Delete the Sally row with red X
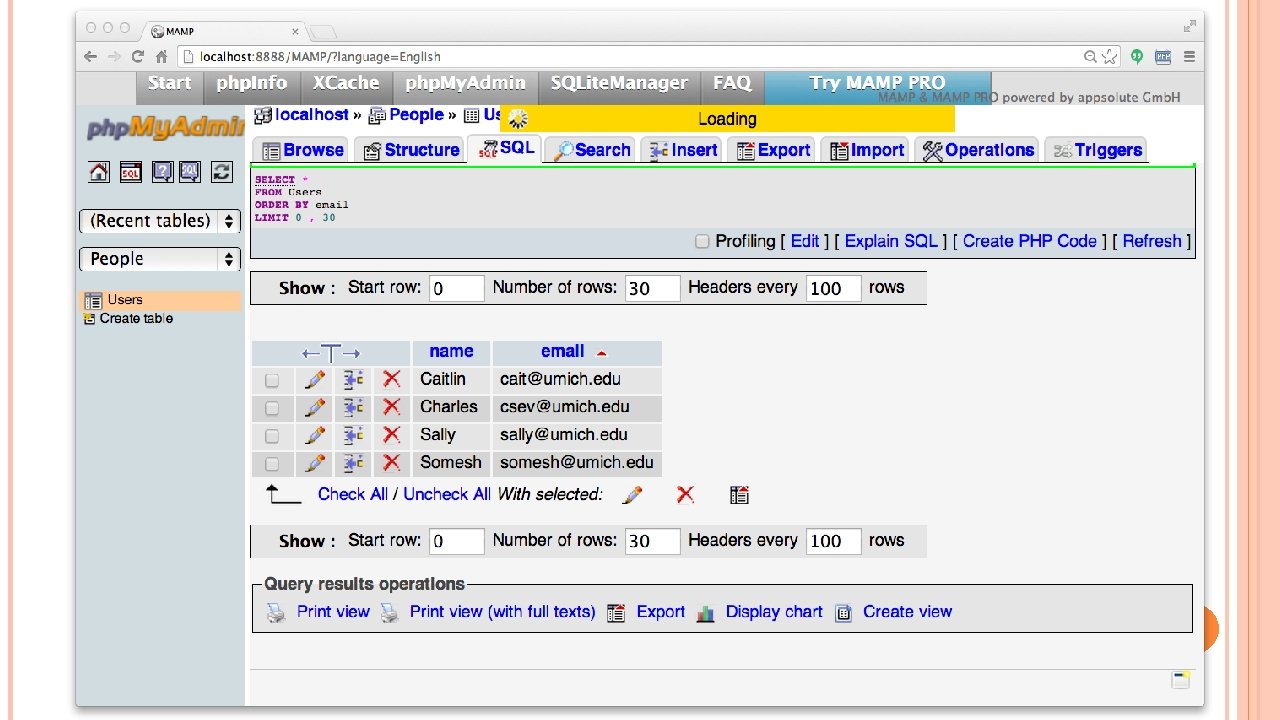The height and width of the screenshot is (720, 1280). pos(391,435)
